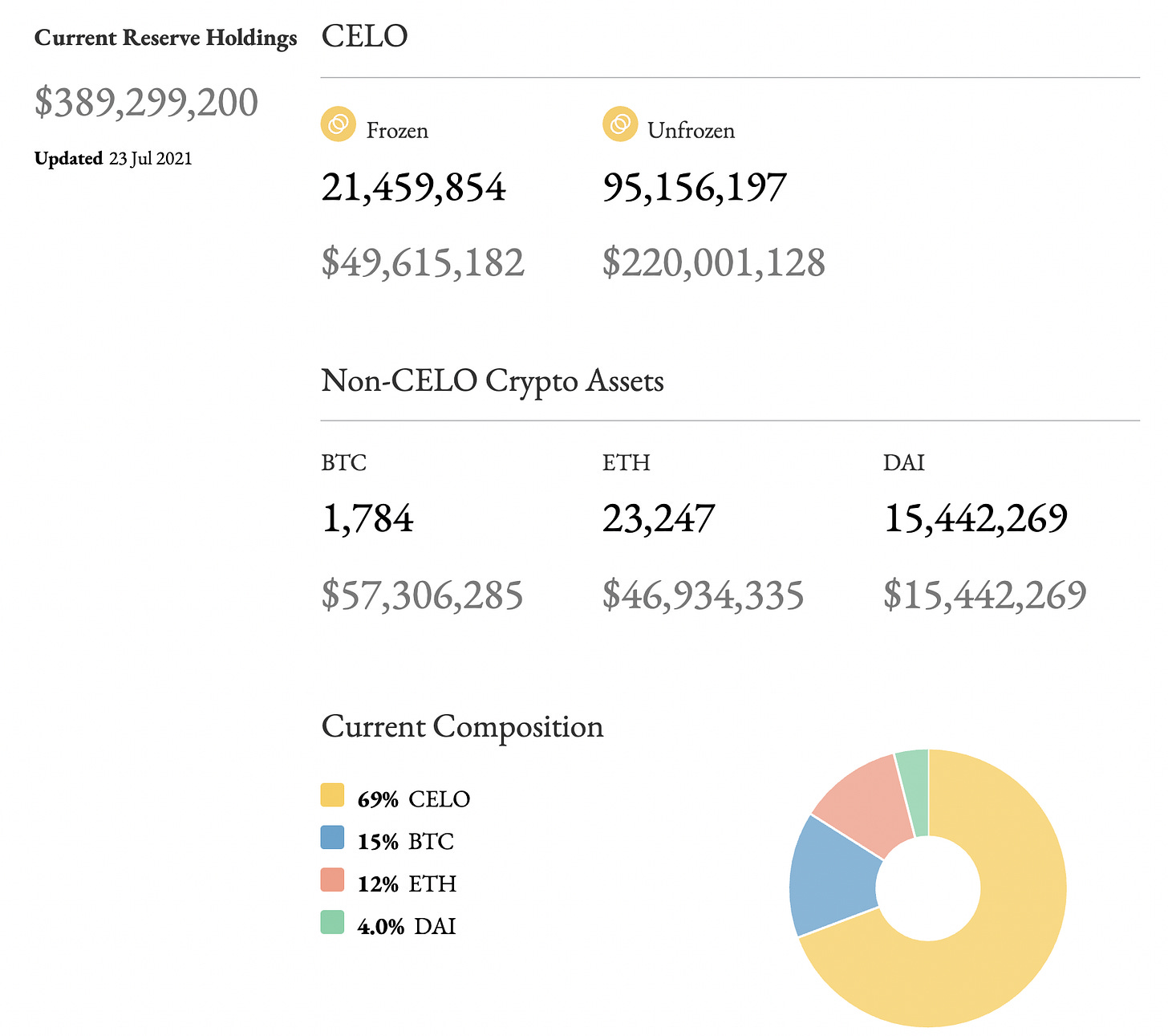Click the 69% CELO legend text

coord(414,799)
